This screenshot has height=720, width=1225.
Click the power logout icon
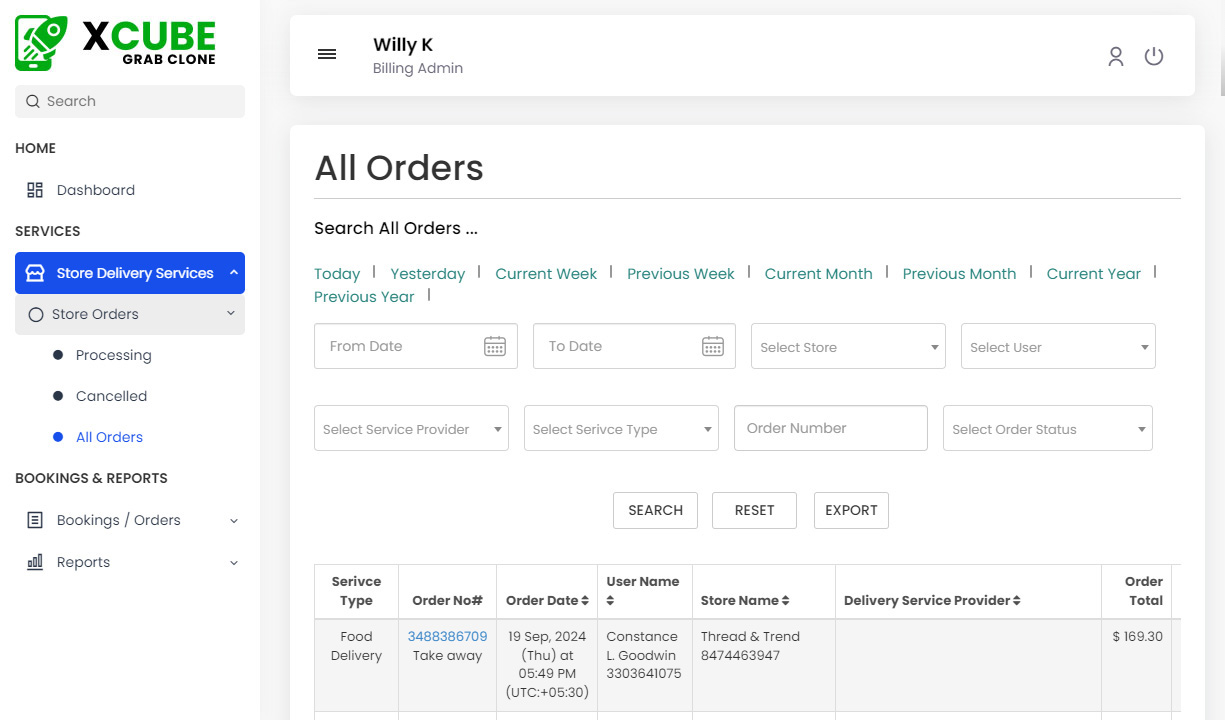coord(1154,57)
